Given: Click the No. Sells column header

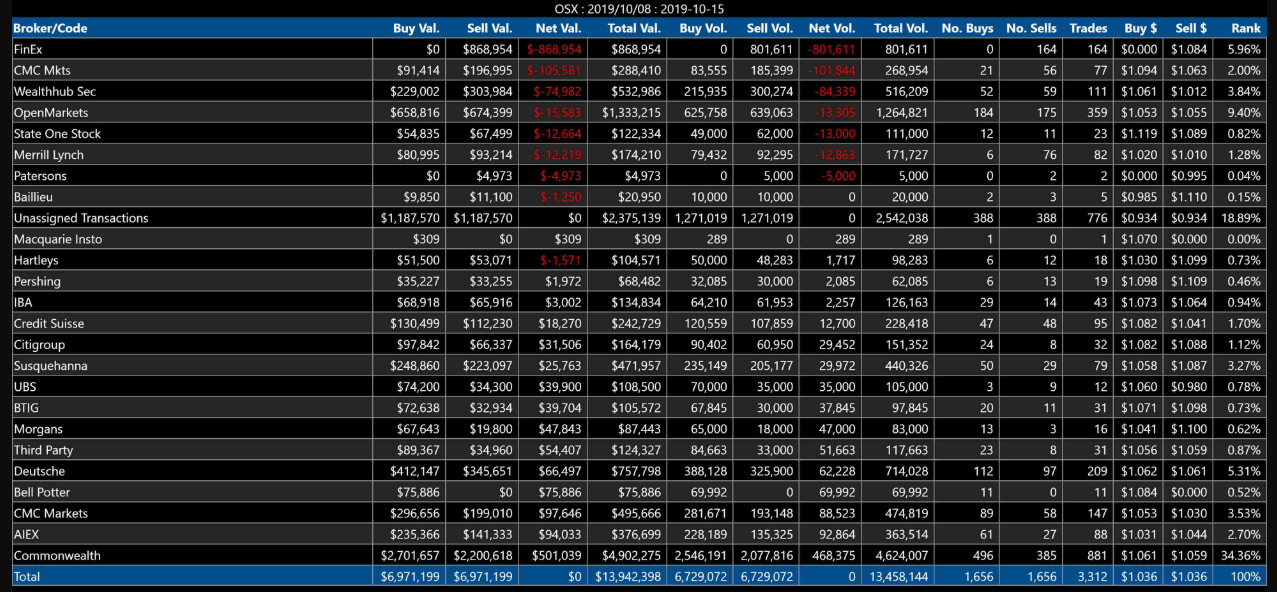Looking at the screenshot, I should 1031,28.
